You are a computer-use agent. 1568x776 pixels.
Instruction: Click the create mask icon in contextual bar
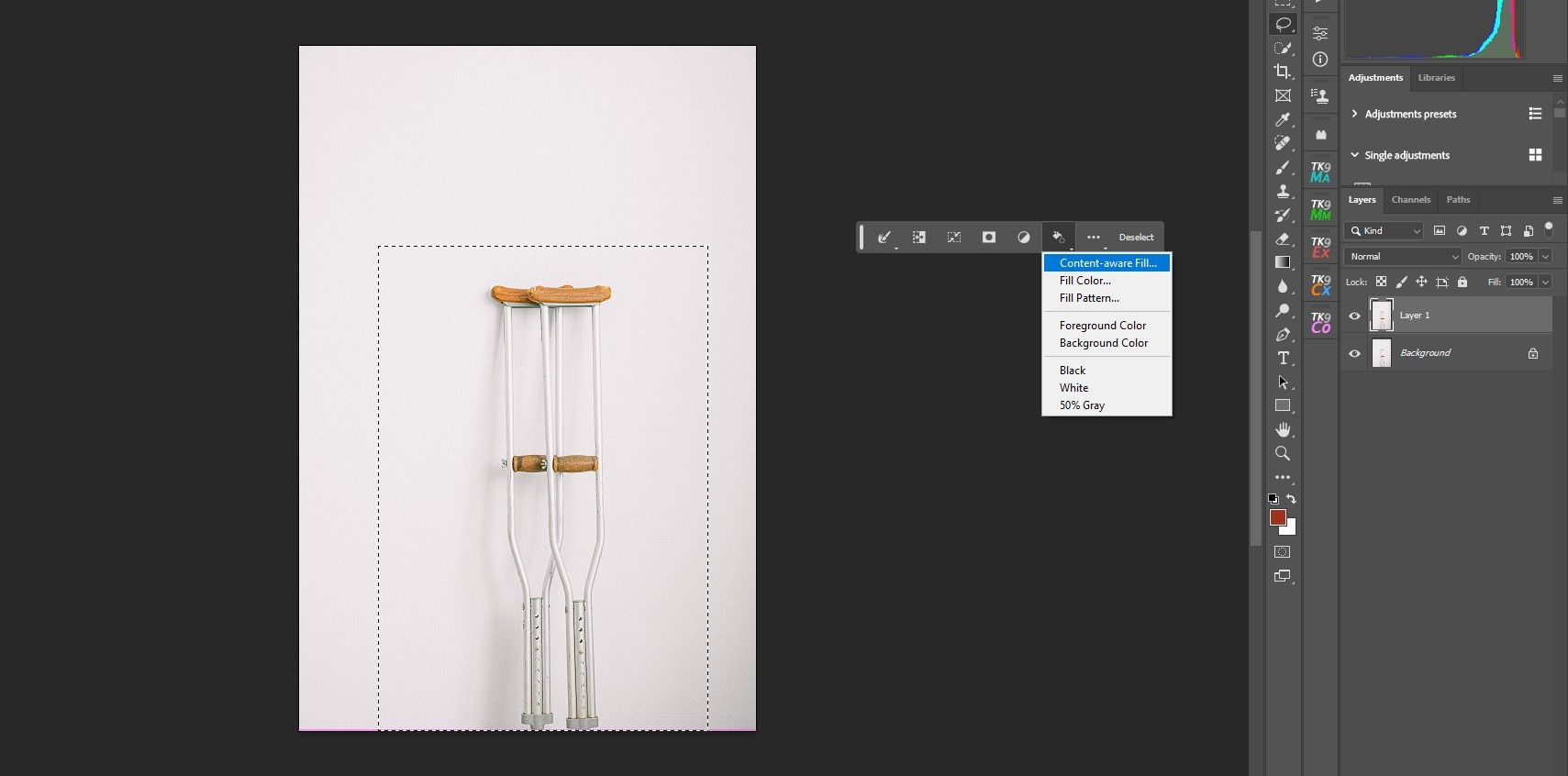(988, 238)
